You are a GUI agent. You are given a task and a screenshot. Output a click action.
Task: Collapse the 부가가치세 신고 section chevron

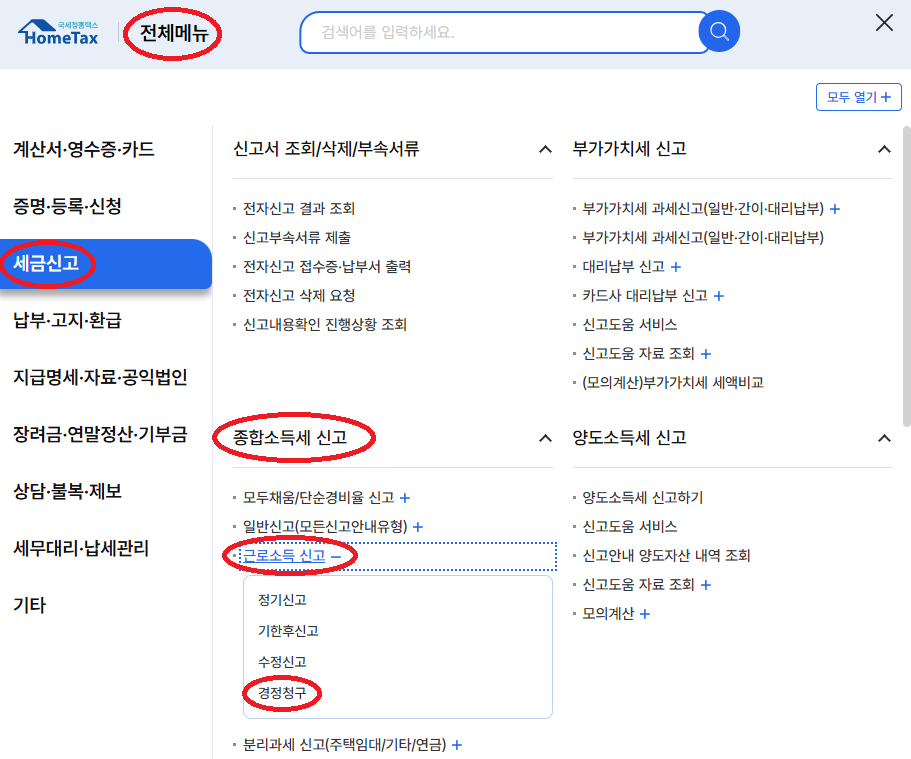click(x=884, y=147)
